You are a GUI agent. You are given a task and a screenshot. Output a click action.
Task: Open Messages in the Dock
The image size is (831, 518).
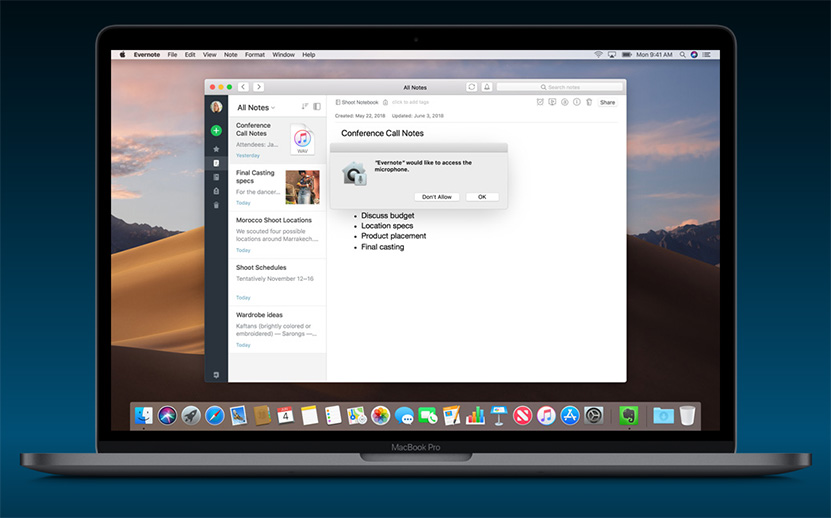(404, 416)
